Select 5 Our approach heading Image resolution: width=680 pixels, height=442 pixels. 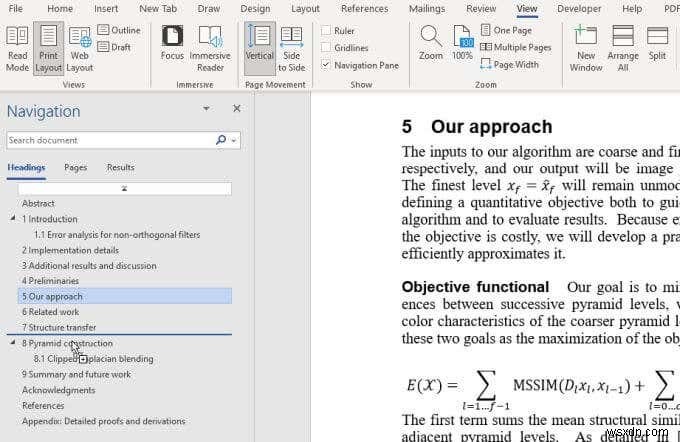(125, 296)
